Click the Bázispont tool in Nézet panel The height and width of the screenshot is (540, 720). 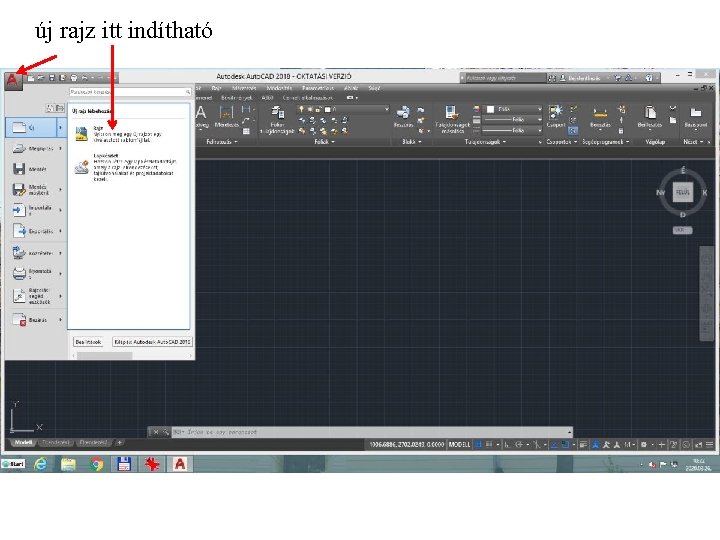(696, 117)
